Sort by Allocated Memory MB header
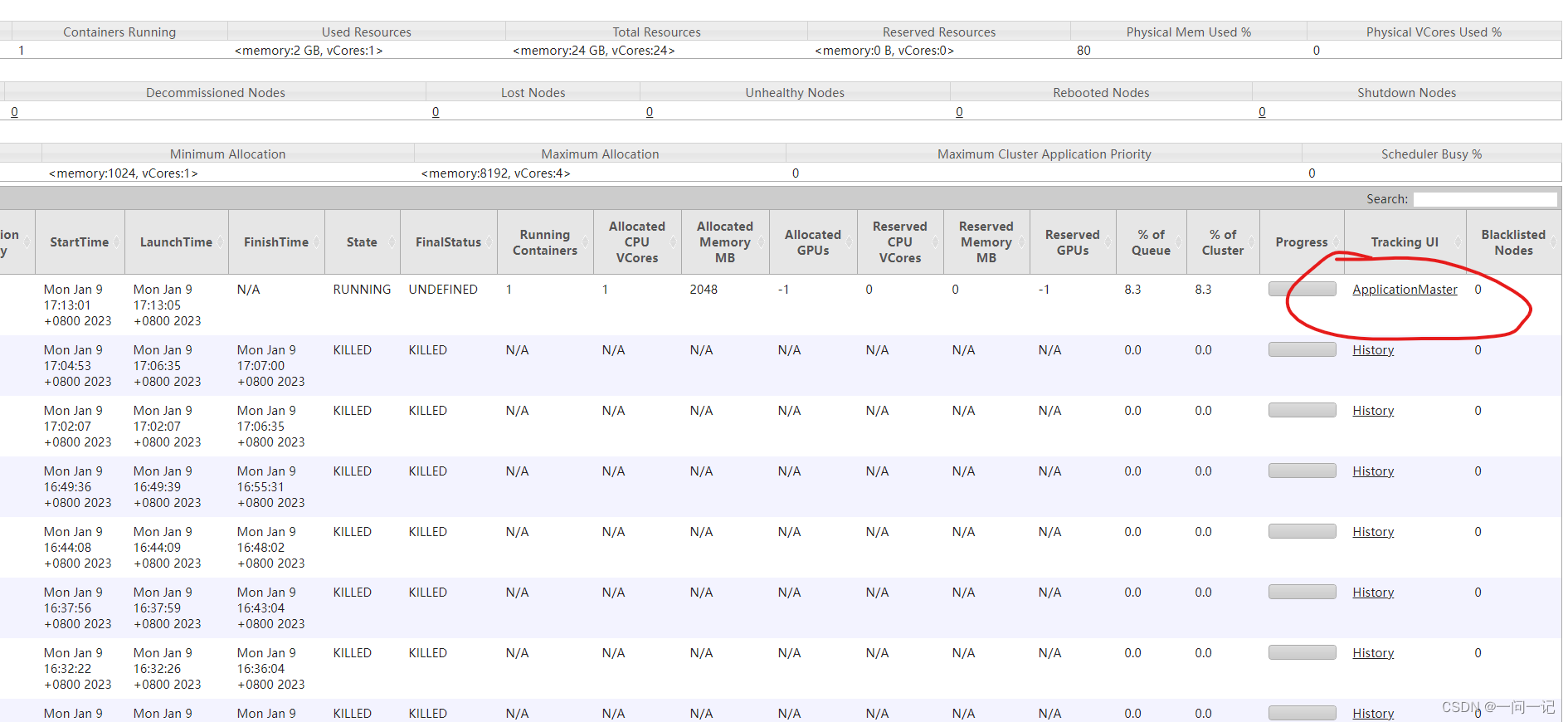 click(x=725, y=242)
